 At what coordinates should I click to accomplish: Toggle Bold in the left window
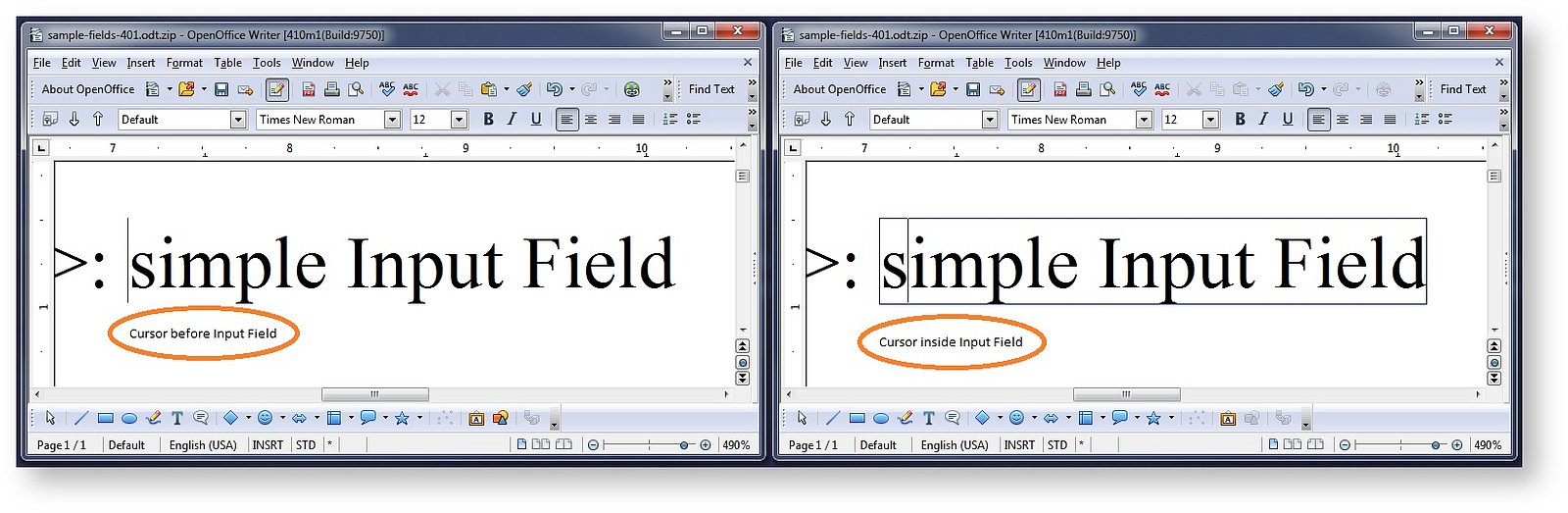click(488, 119)
